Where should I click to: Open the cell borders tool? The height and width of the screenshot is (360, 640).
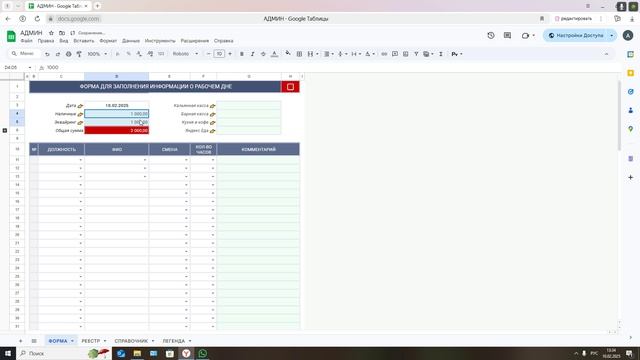coord(299,54)
